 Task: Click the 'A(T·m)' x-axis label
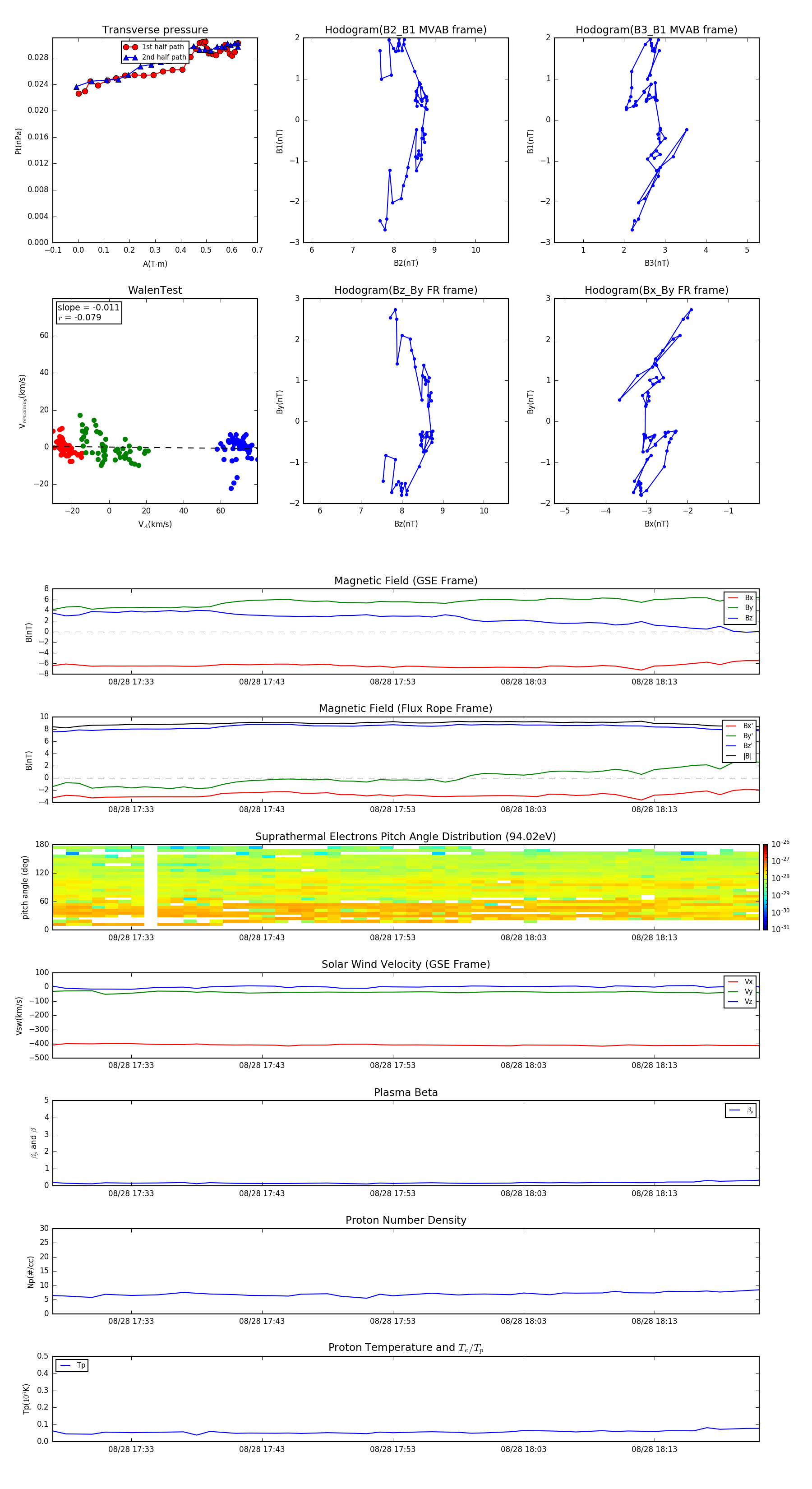(155, 264)
